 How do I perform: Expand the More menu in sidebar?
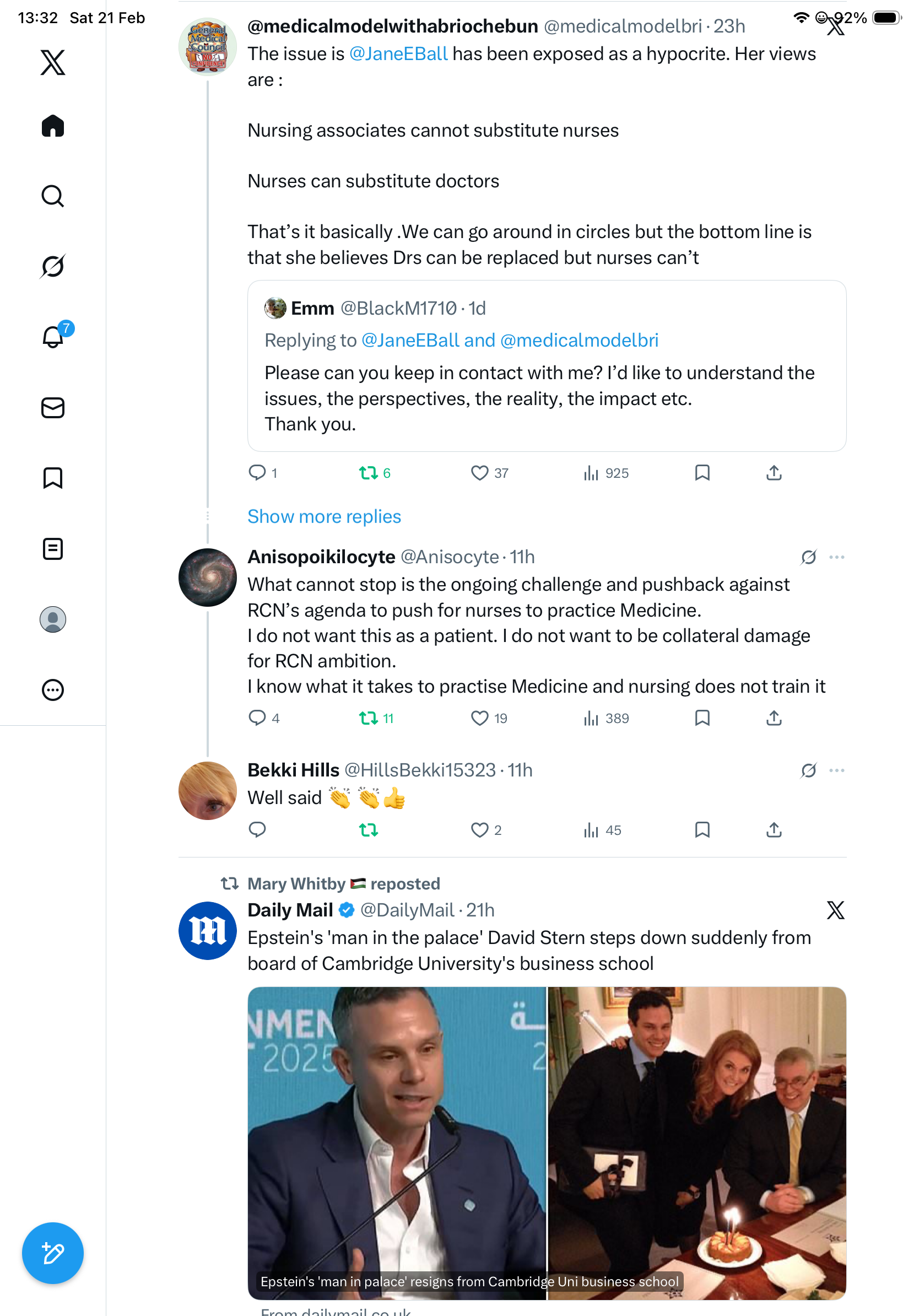click(x=53, y=690)
